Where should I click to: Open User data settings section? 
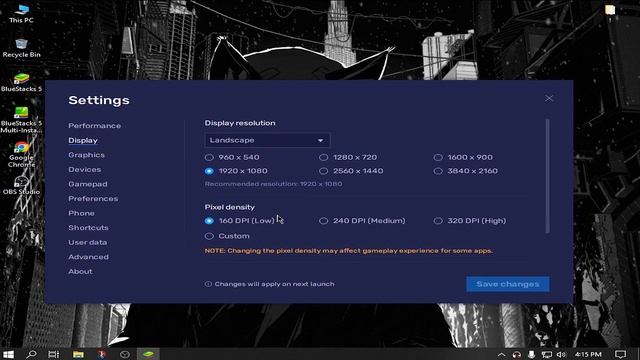click(x=87, y=242)
